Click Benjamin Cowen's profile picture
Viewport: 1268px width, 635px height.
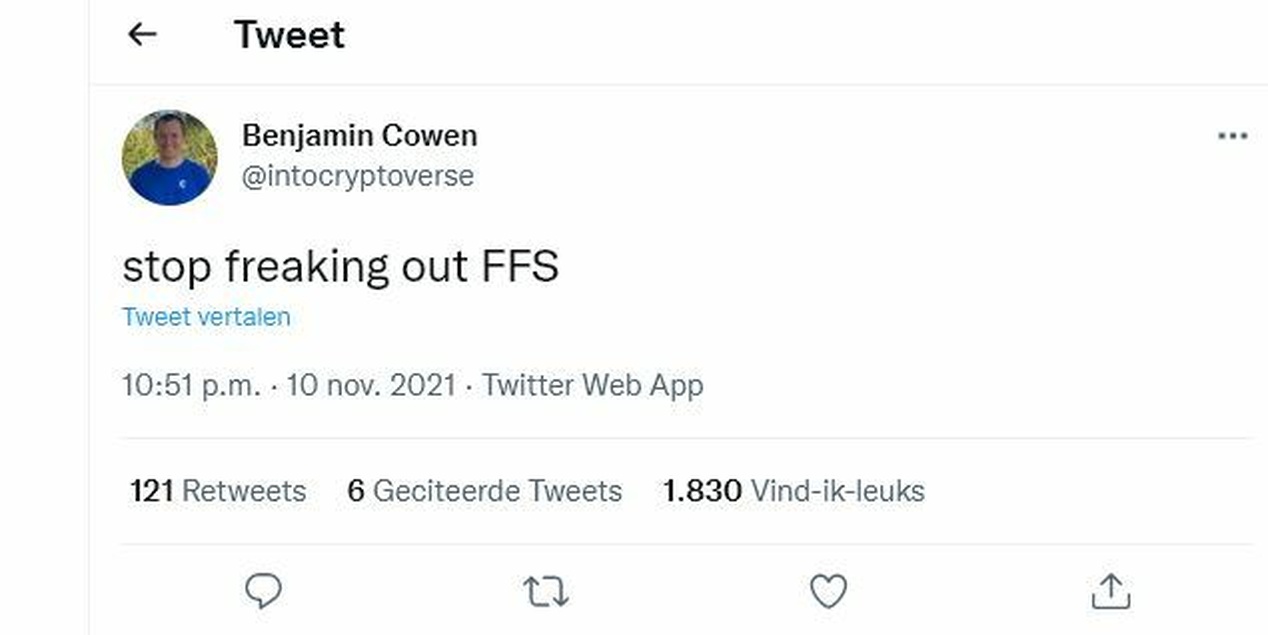(169, 157)
